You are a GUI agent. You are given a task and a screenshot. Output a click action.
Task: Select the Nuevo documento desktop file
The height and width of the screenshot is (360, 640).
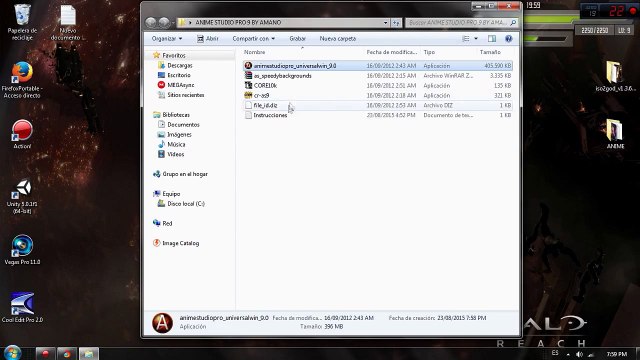coord(68,22)
